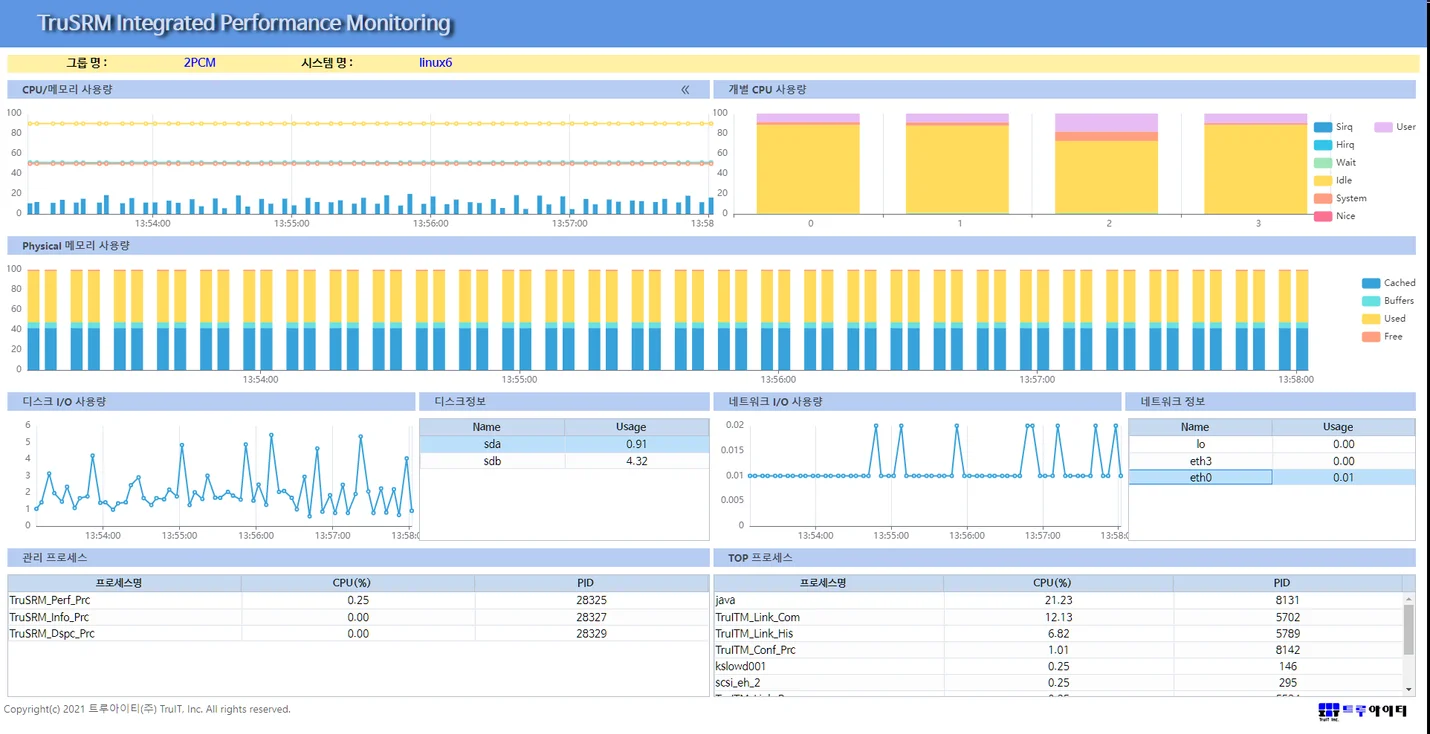Toggle the Hirq legend swatch
Image resolution: width=1430 pixels, height=734 pixels.
click(x=1323, y=145)
